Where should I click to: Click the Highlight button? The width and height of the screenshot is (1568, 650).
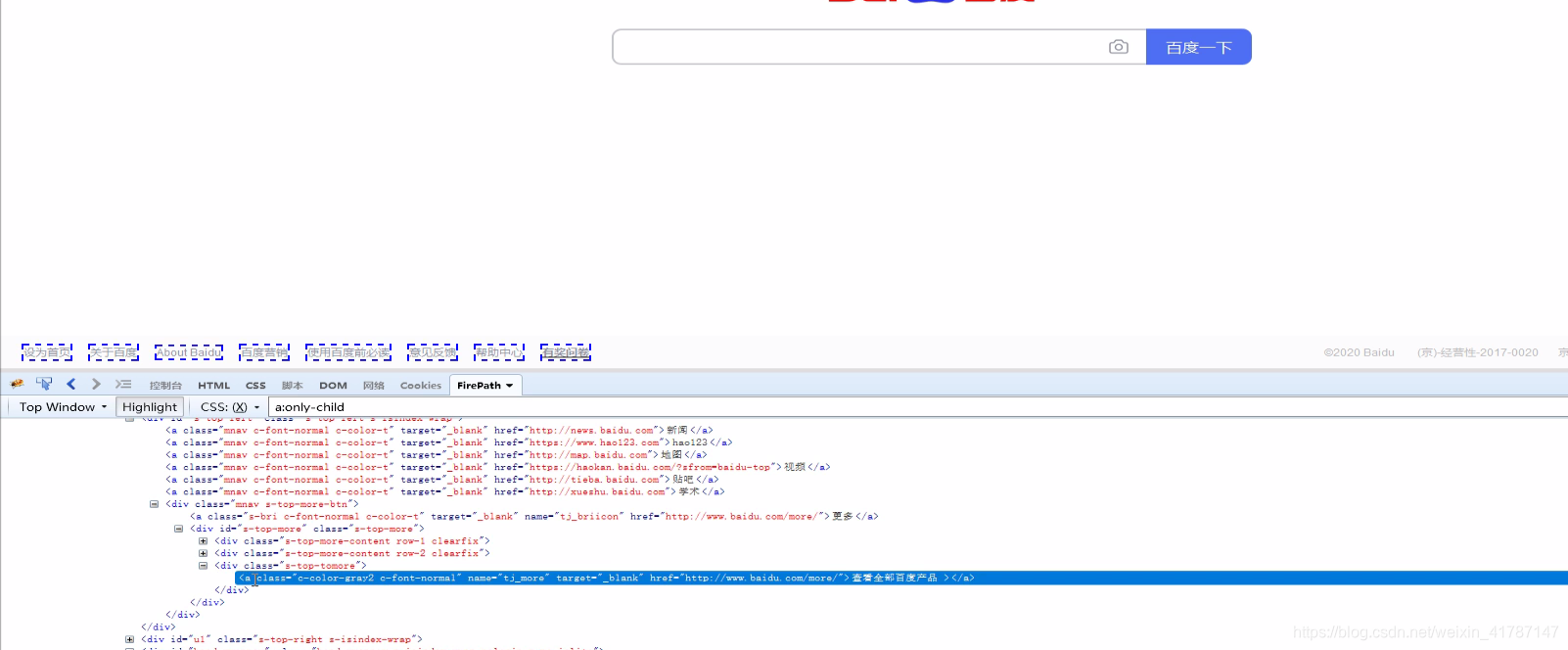150,407
